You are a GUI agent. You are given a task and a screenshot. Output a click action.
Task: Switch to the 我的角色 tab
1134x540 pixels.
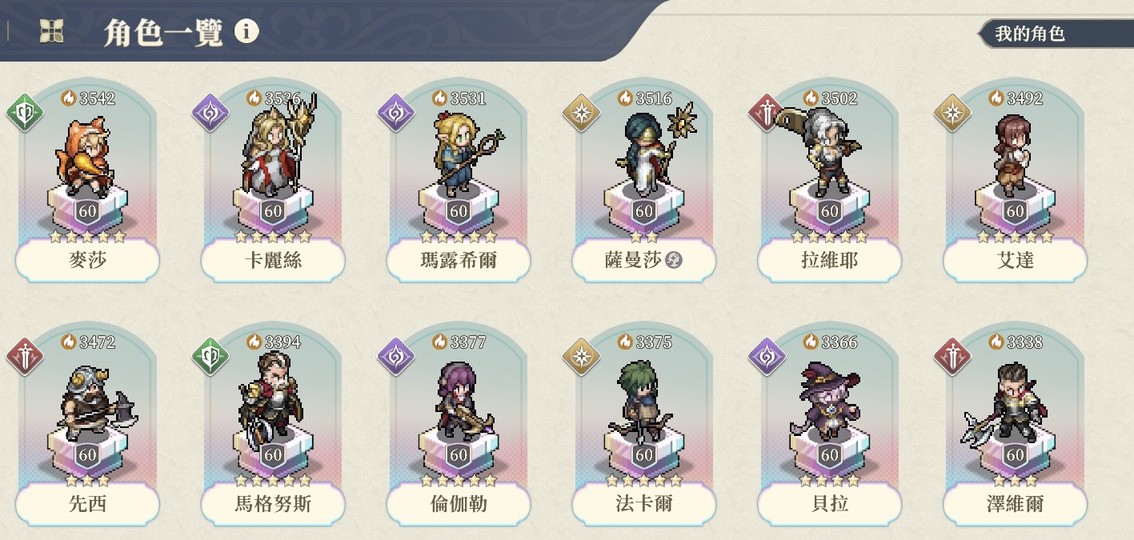pyautogui.click(x=1057, y=34)
